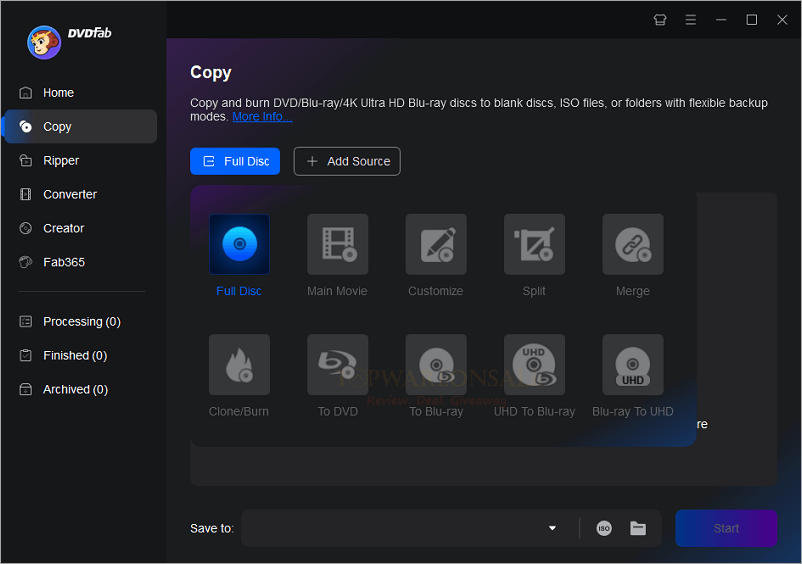The width and height of the screenshot is (802, 564).
Task: Open the Ripper module
Action: pos(79,161)
